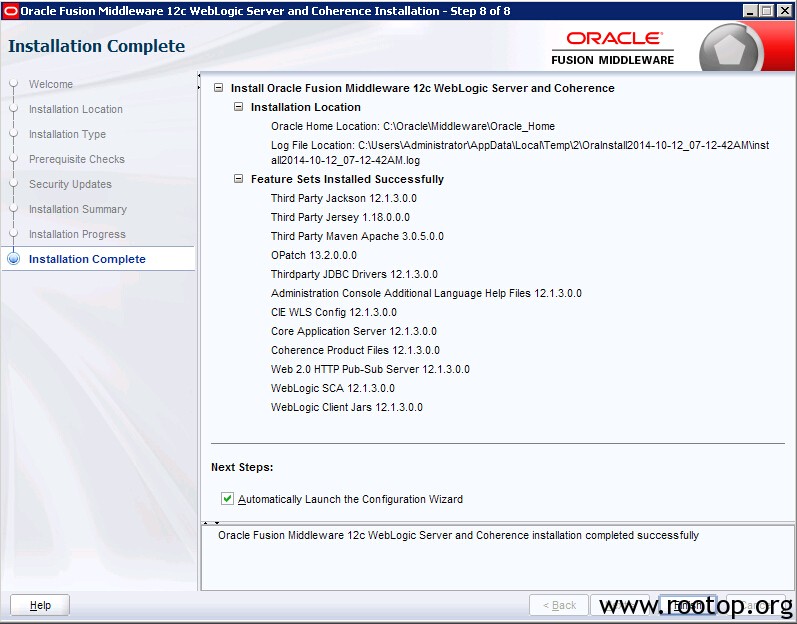This screenshot has width=797, height=624.
Task: Select Thirdparty JDBC Drivers 12.1.3.0.0 row
Action: coord(354,274)
